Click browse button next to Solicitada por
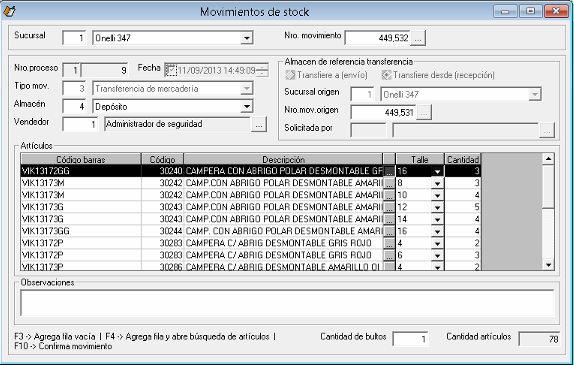 [x=547, y=130]
